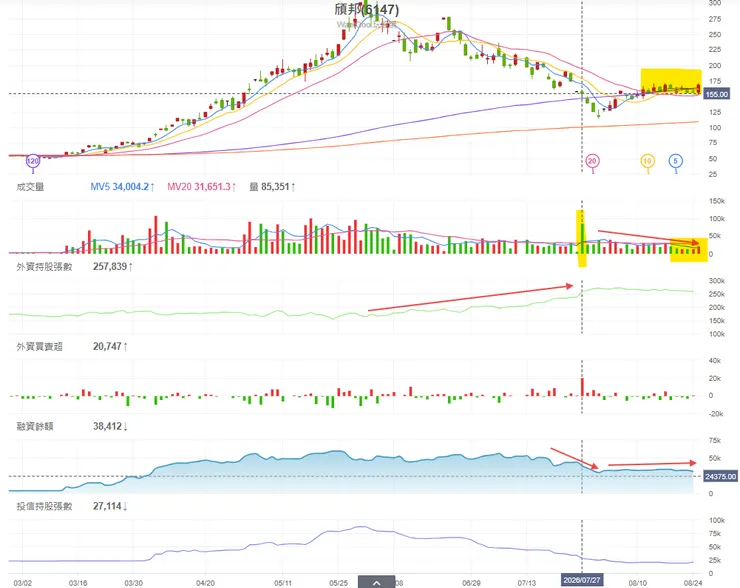Viewport: 740px width, 588px height.
Task: Click the 257,839 foreign holdings value
Action: pyautogui.click(x=113, y=267)
